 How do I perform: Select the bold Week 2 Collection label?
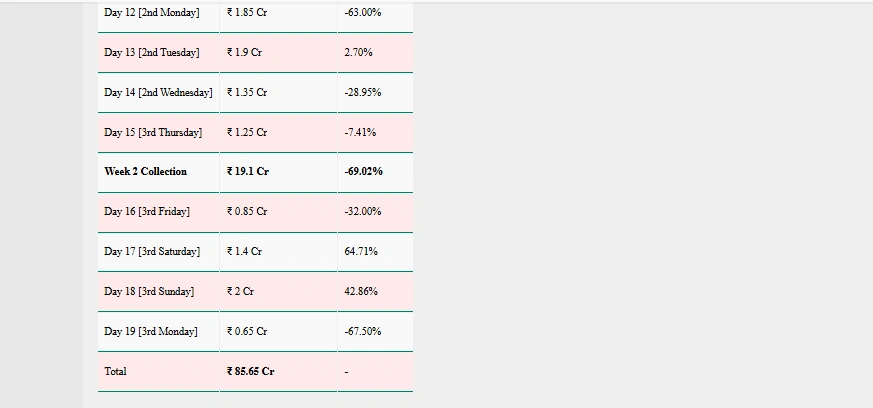146,171
